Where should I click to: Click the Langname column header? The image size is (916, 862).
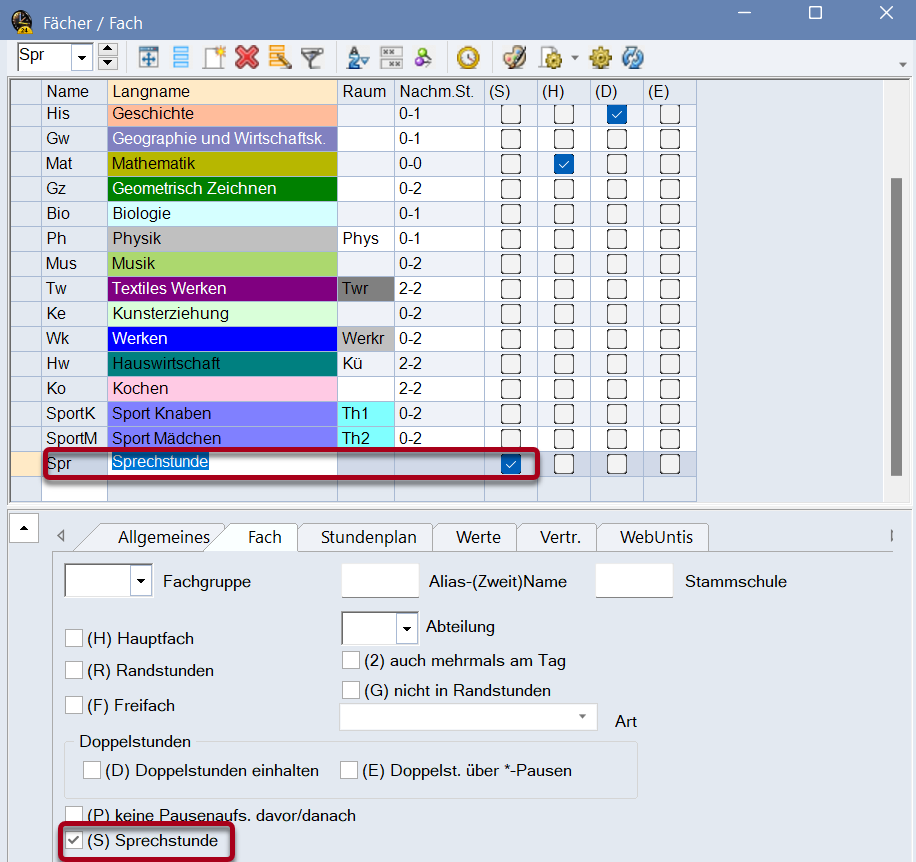(222, 91)
